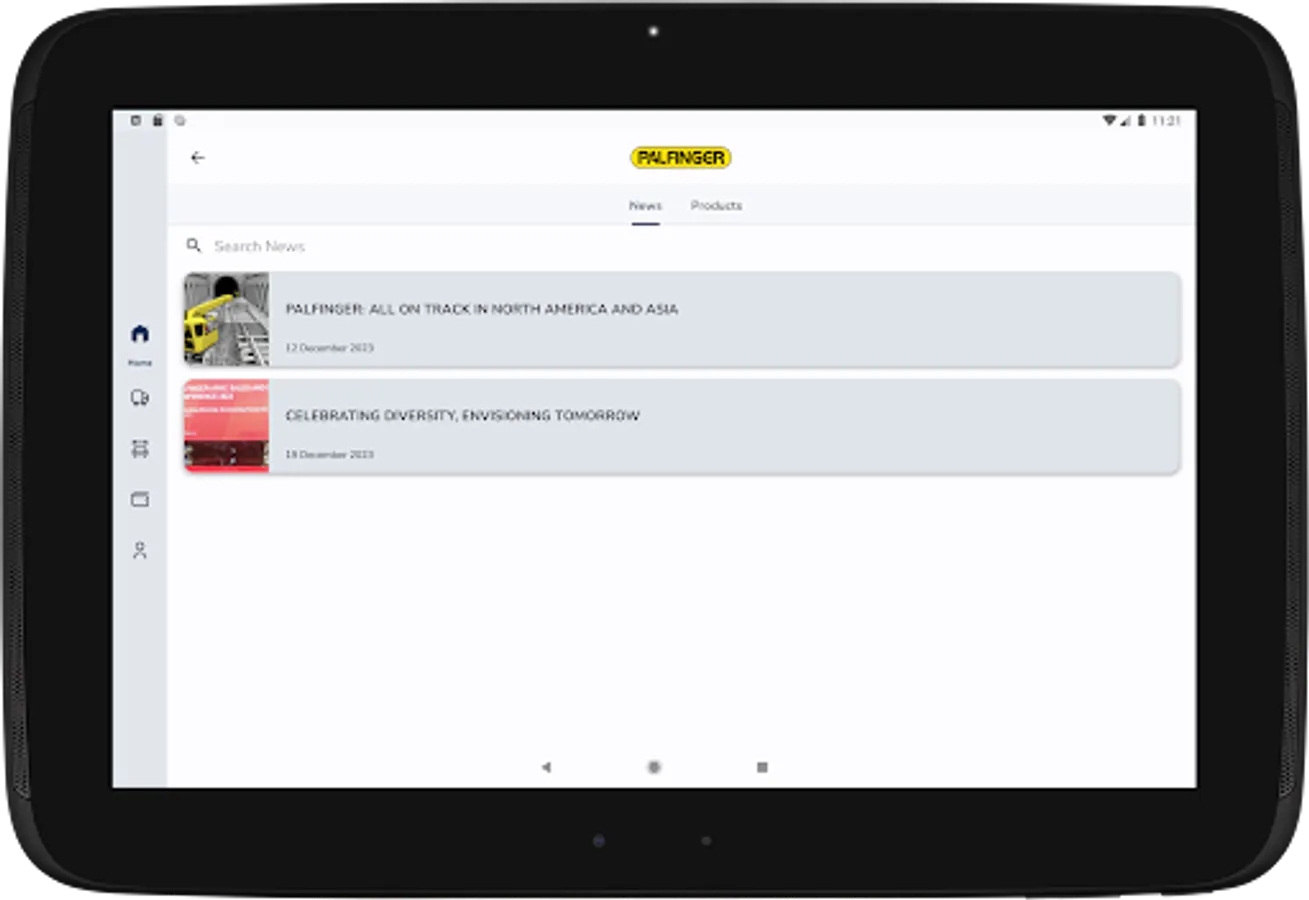Viewport: 1309px width, 900px height.
Task: Switch to the Products tab
Action: click(x=716, y=205)
